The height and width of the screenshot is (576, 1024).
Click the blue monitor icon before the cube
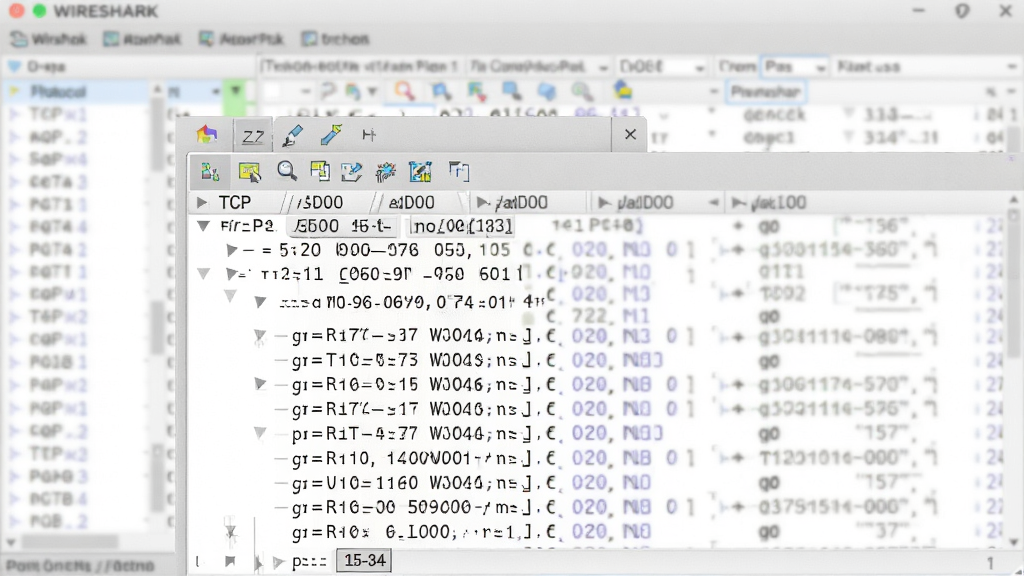[x=511, y=91]
